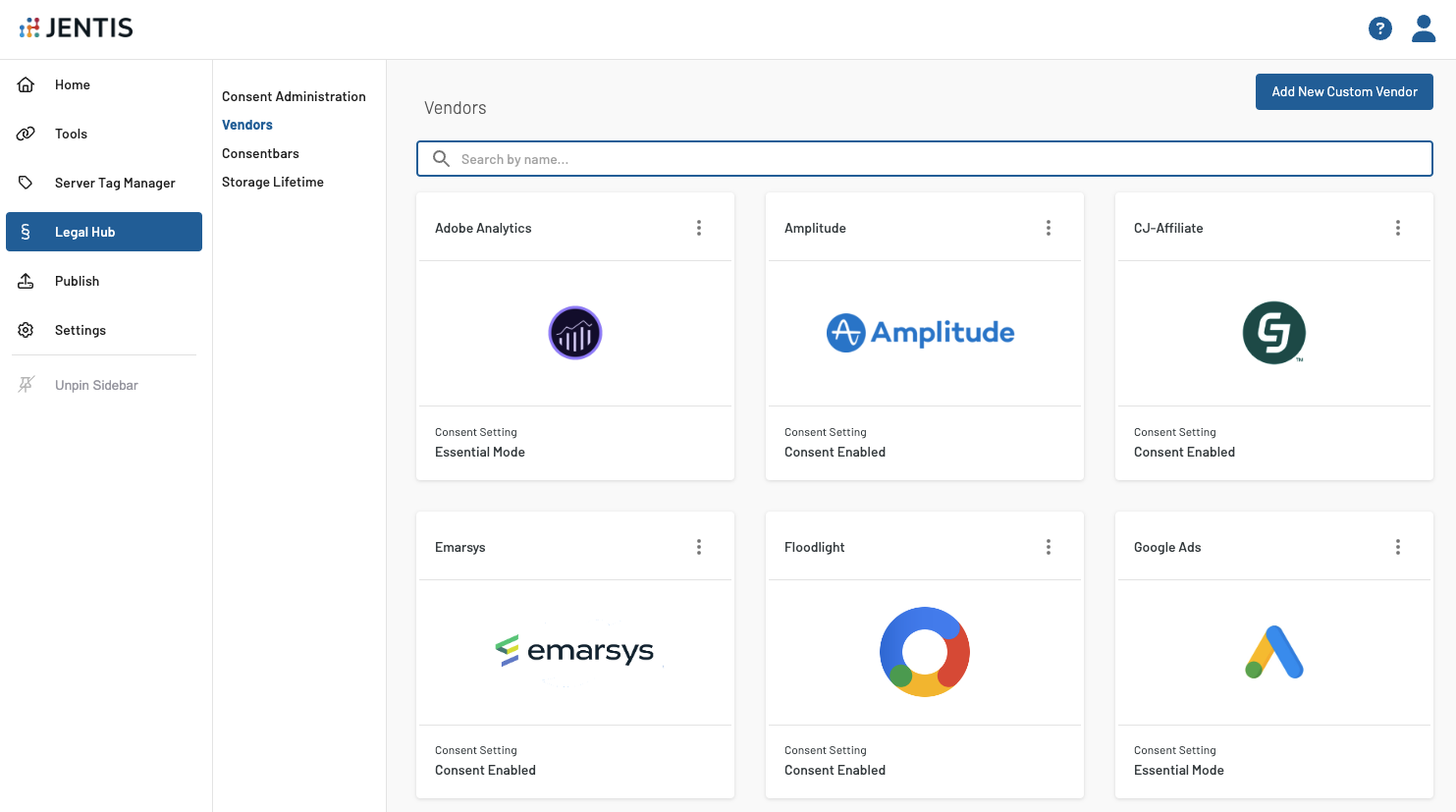The height and width of the screenshot is (812, 1456).
Task: Click the Floodlight card title
Action: (x=815, y=547)
